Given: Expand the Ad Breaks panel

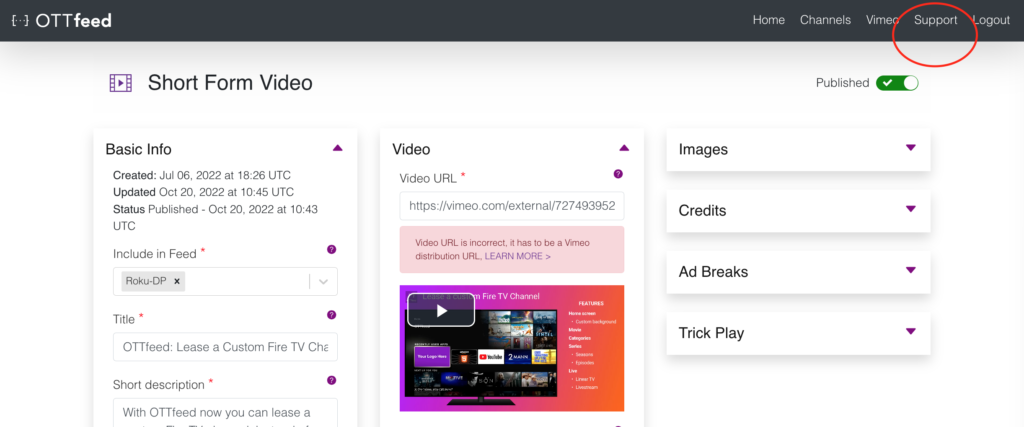Looking at the screenshot, I should 910,271.
